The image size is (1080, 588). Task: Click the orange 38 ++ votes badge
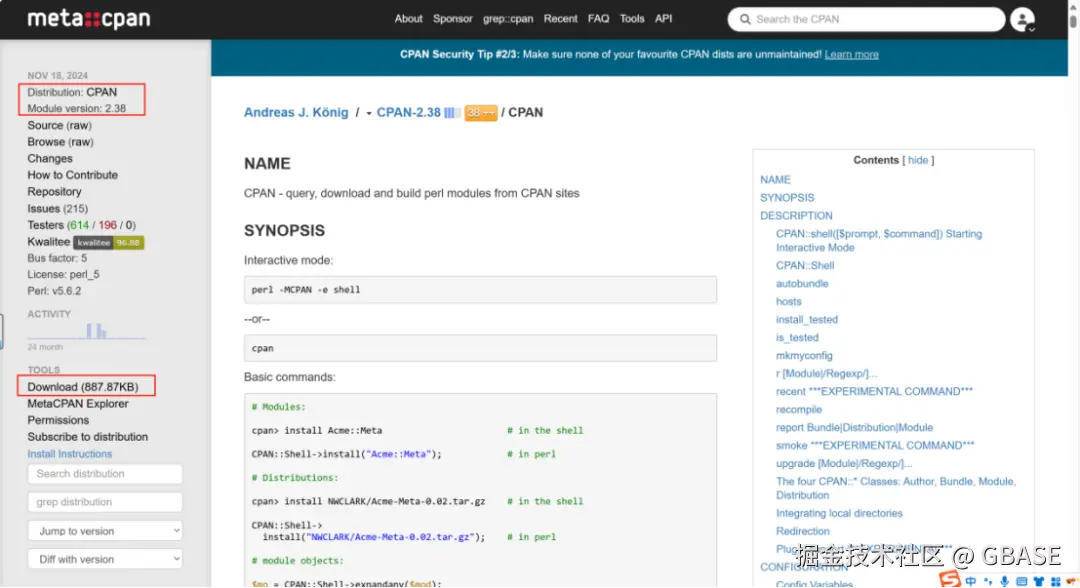[481, 113]
